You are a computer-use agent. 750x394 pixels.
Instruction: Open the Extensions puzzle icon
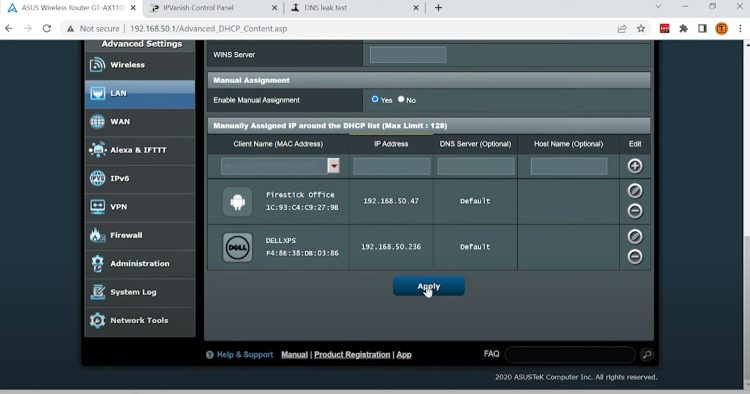684,29
